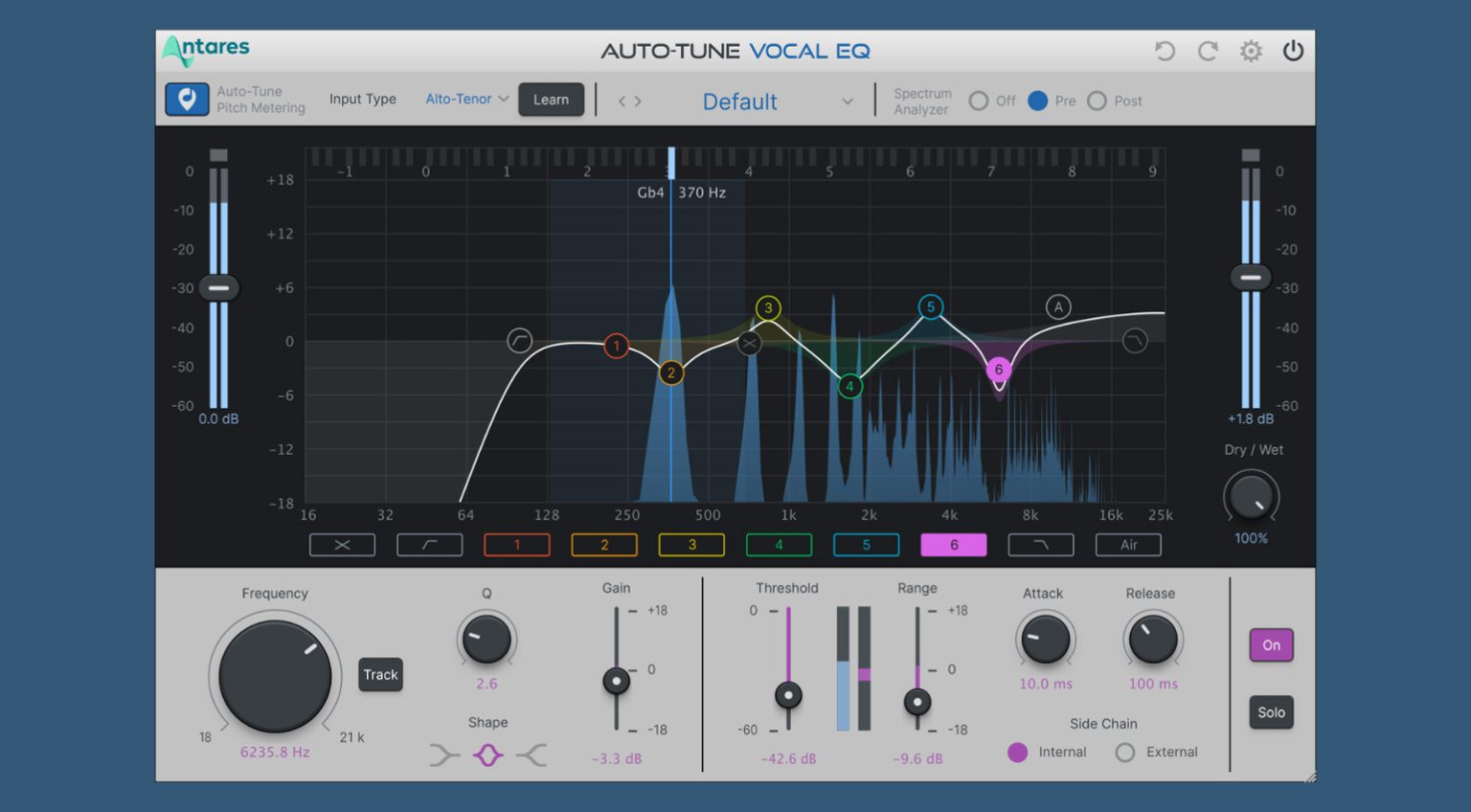The height and width of the screenshot is (812, 1471).
Task: Open settings with the gear icon
Action: (x=1251, y=51)
